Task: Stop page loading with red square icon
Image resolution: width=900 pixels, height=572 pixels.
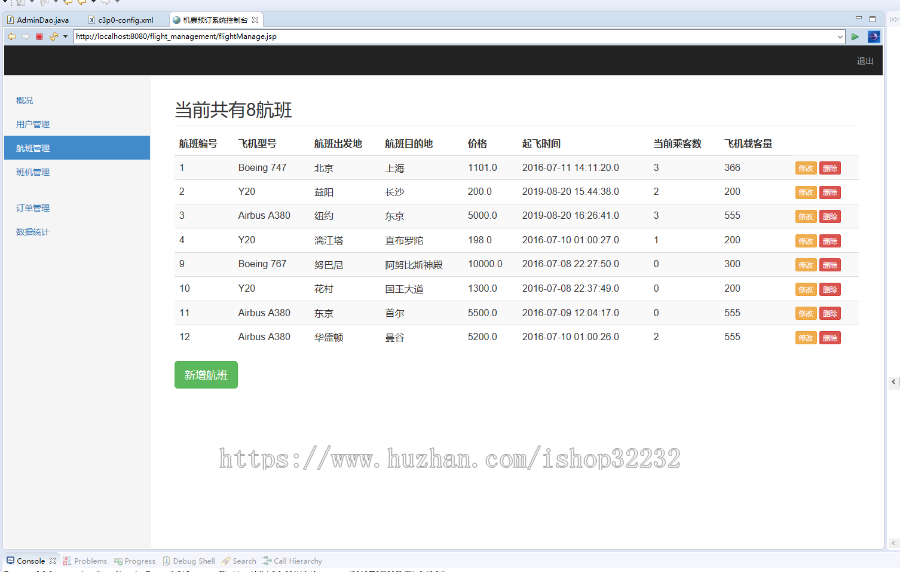Action: point(39,37)
